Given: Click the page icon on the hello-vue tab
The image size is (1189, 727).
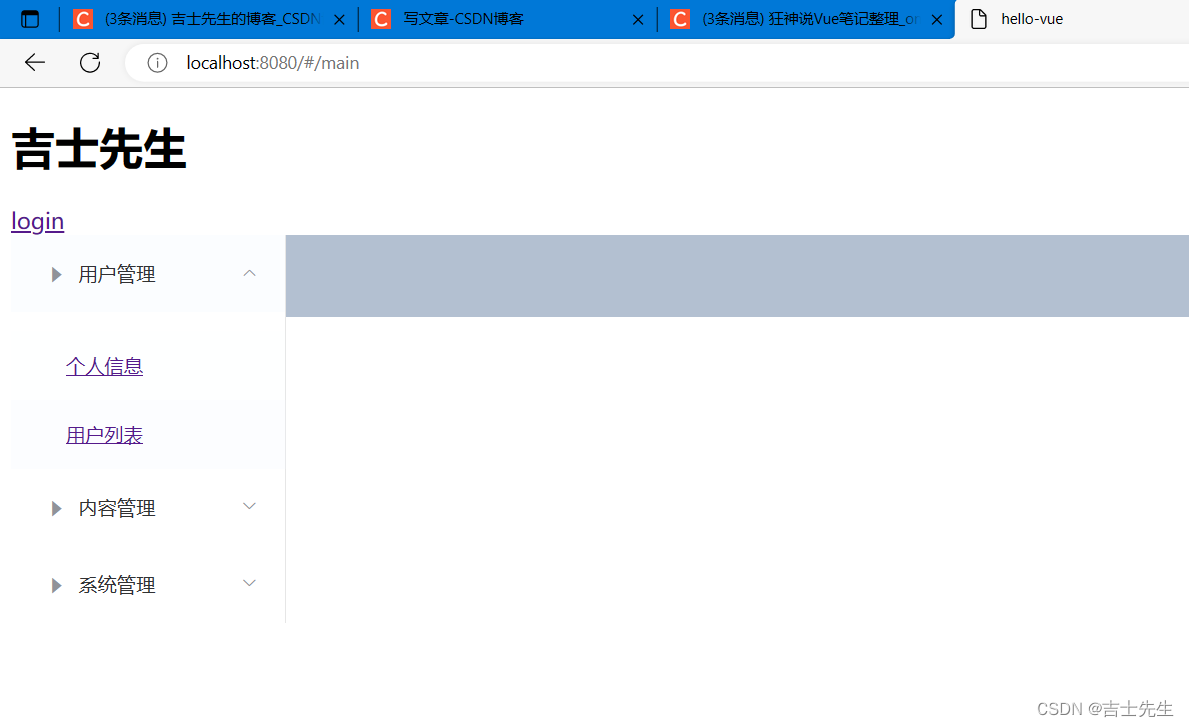Looking at the screenshot, I should point(979,19).
